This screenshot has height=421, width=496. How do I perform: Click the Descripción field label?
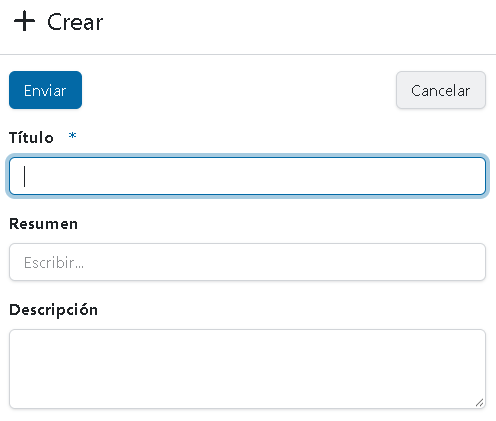coord(53,310)
